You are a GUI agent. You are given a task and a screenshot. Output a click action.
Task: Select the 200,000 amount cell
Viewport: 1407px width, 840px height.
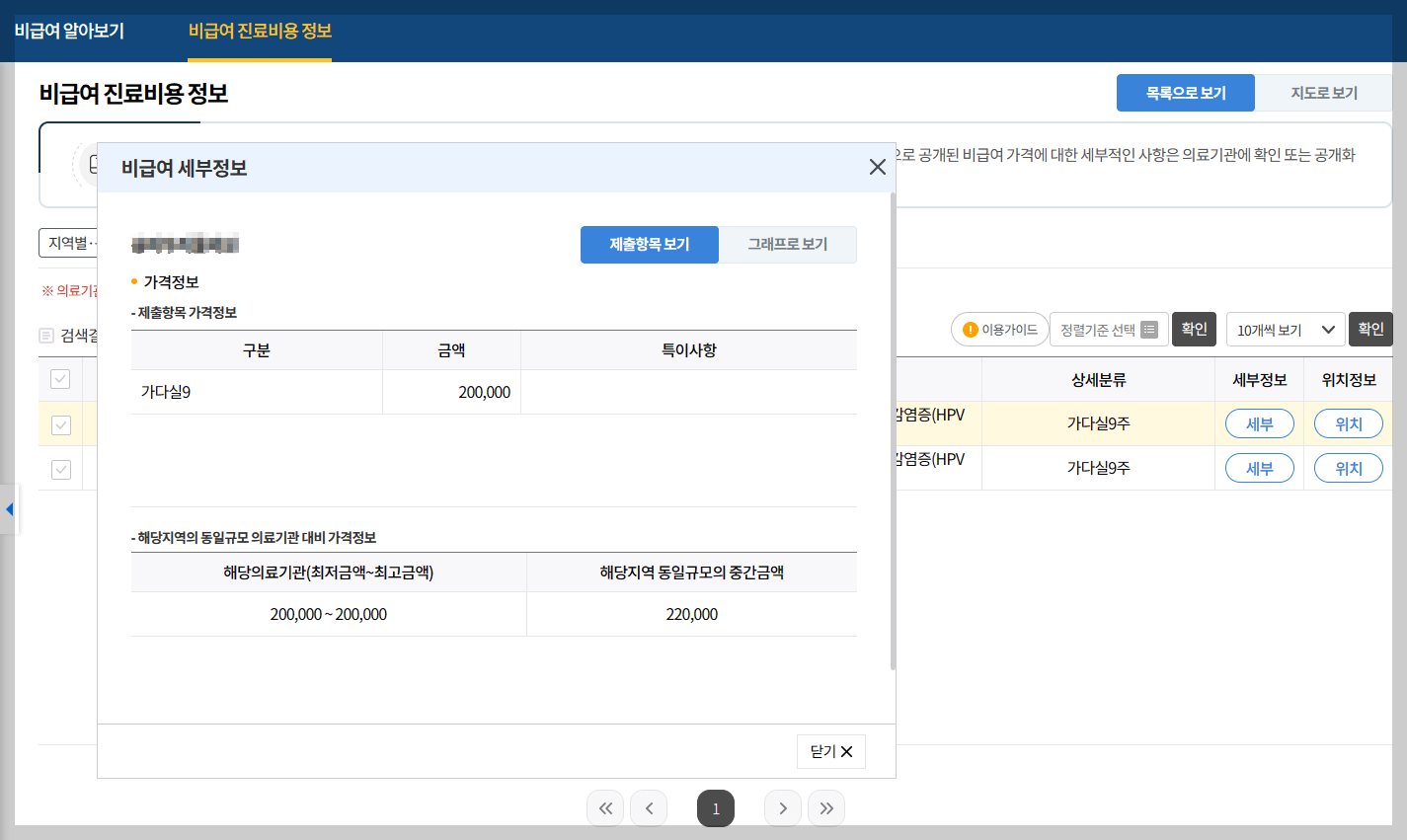coord(451,392)
